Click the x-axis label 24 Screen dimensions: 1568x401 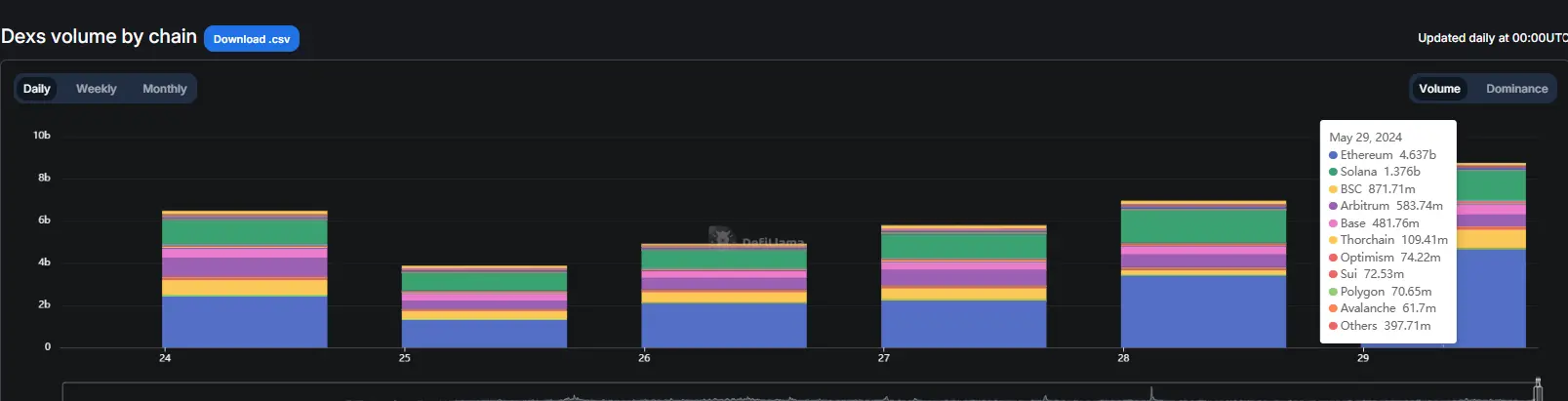[x=165, y=358]
